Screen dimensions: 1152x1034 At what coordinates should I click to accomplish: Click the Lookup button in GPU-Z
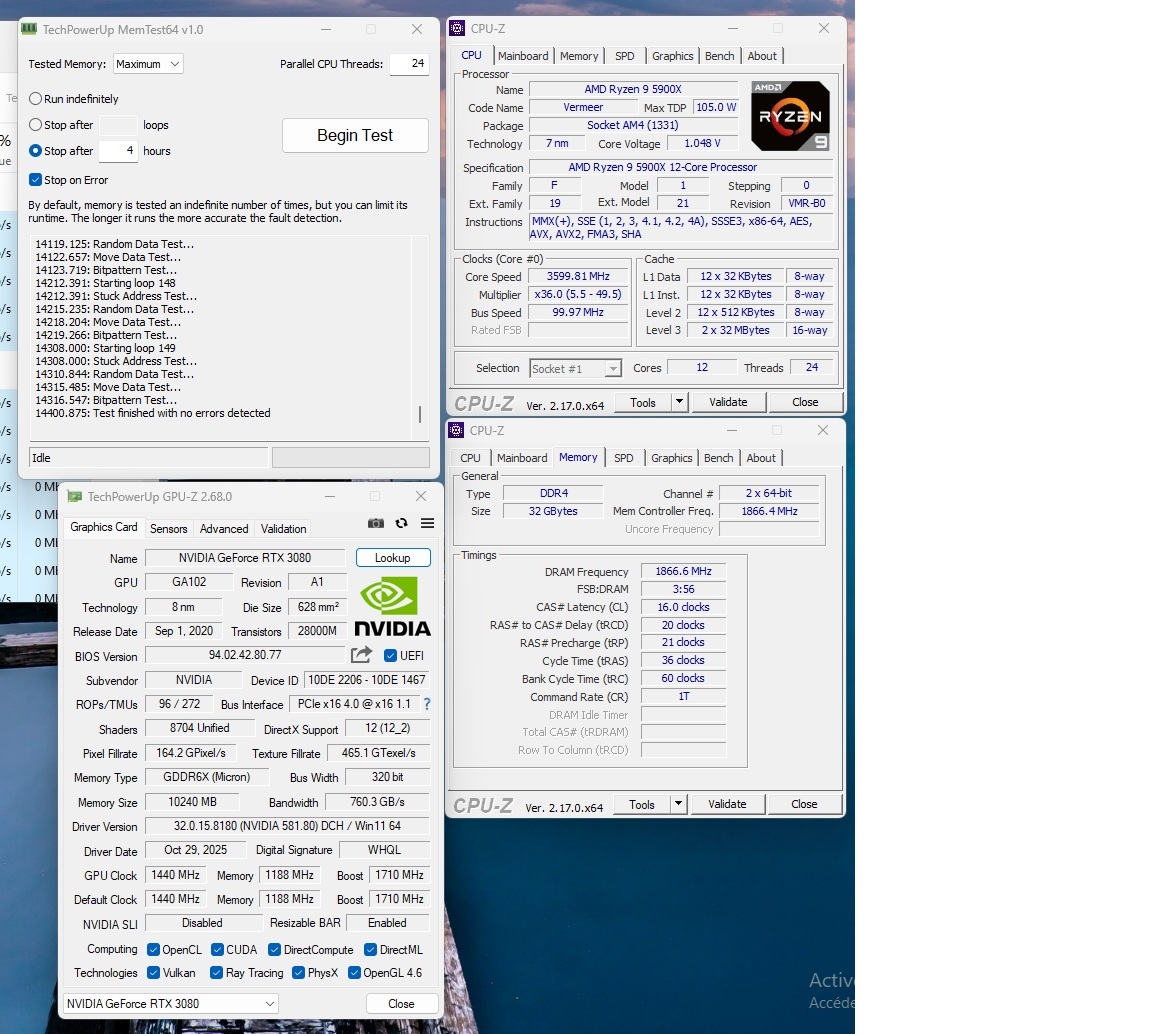(x=392, y=558)
